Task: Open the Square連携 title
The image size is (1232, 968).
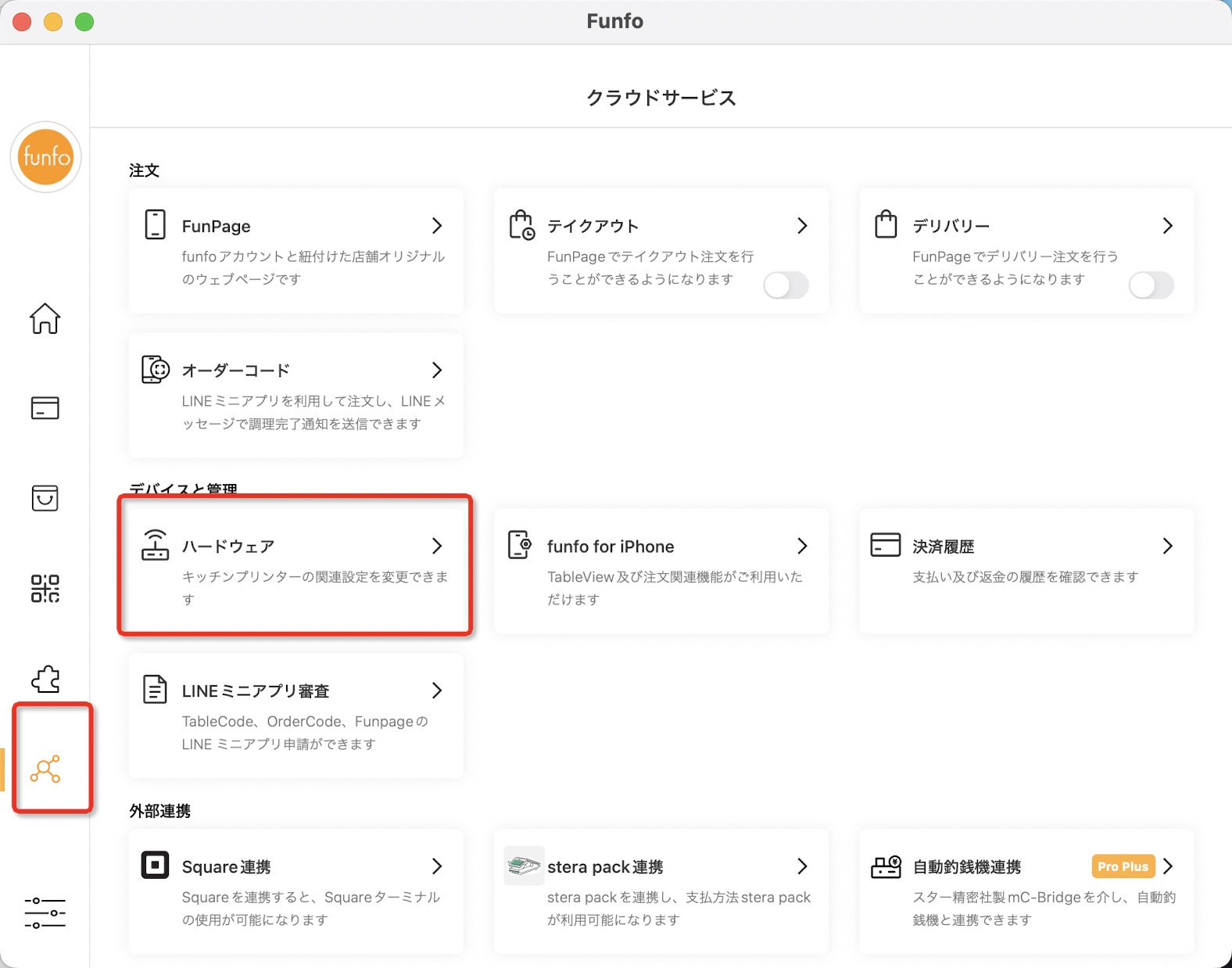Action: (x=227, y=866)
